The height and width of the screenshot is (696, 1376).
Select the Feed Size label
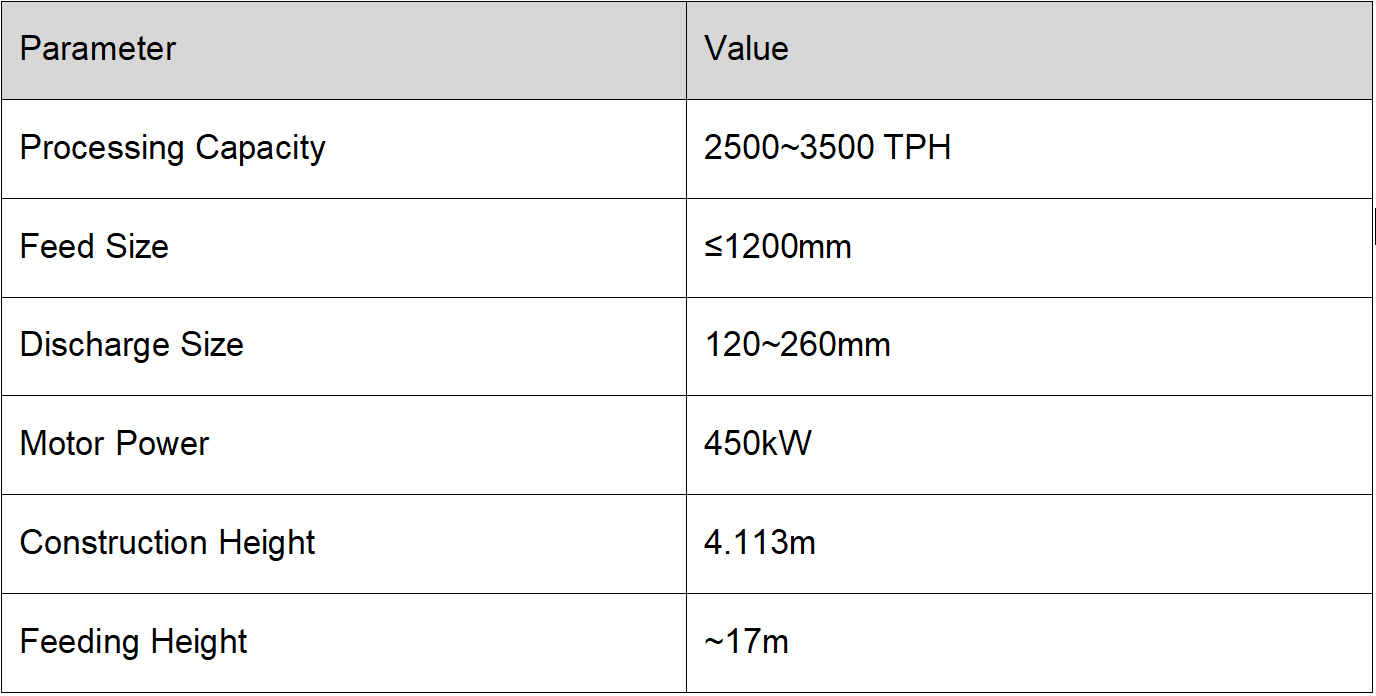[x=94, y=247]
